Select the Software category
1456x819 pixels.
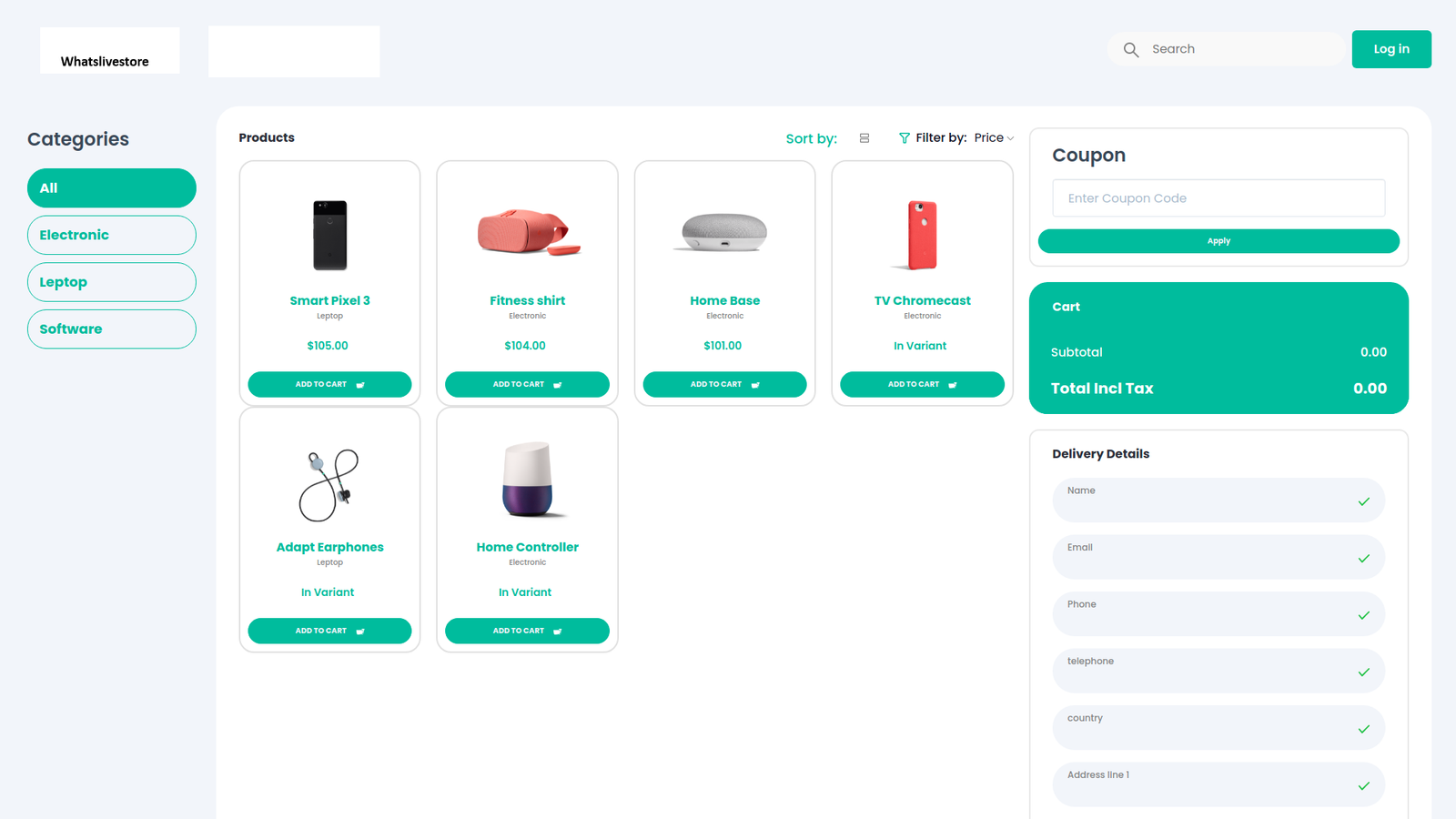112,329
